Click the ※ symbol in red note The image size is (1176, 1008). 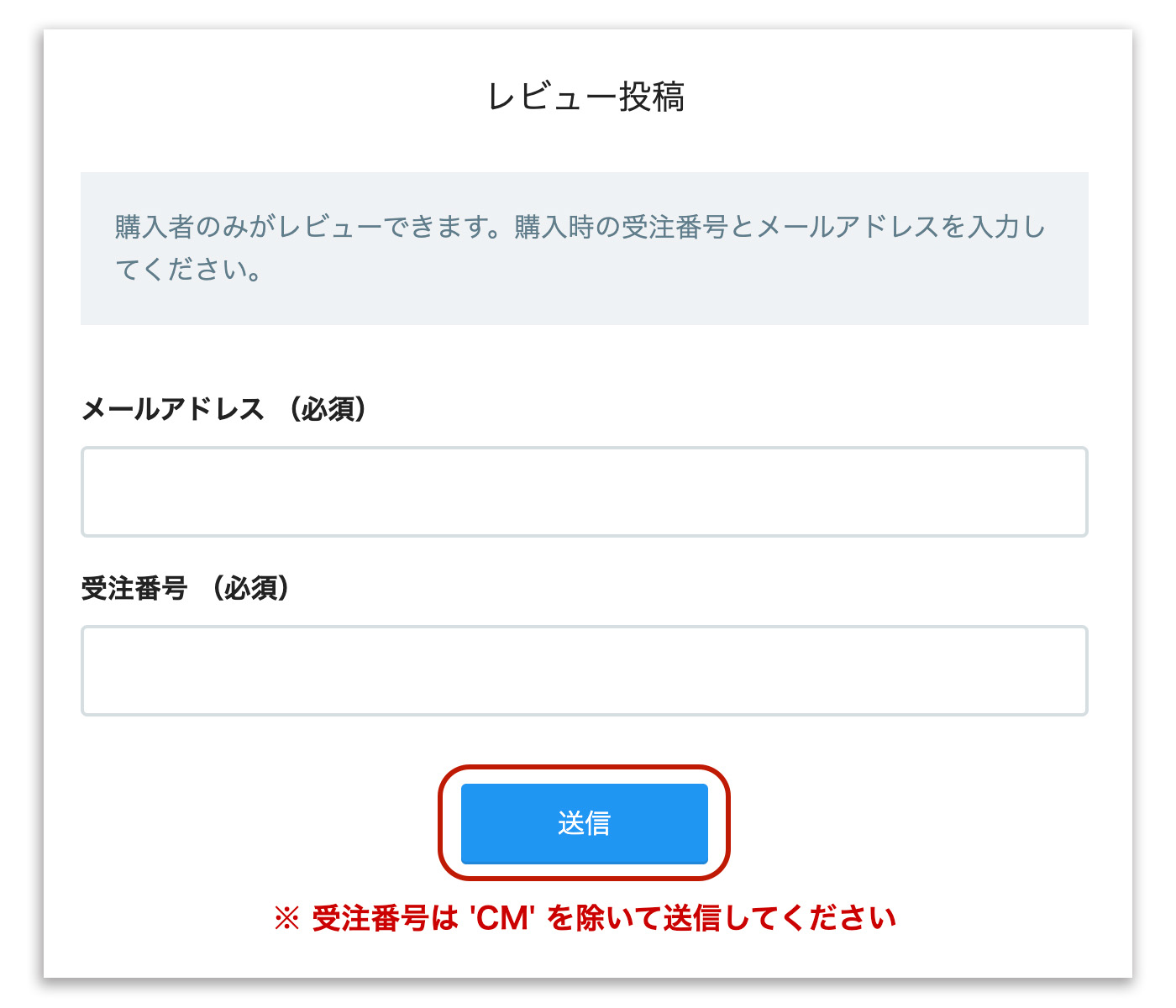point(286,919)
